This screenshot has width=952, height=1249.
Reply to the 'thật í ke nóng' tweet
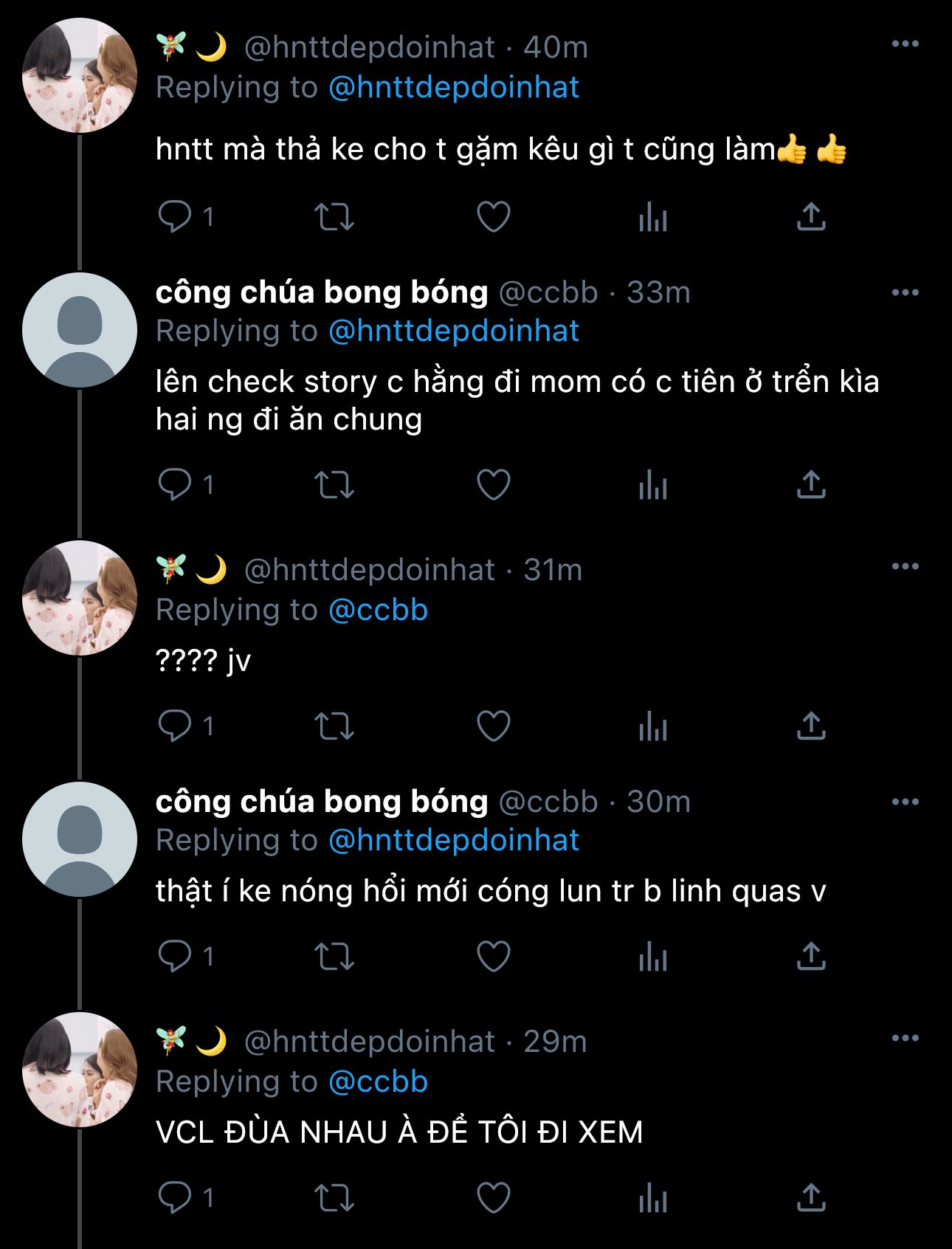coord(175,957)
